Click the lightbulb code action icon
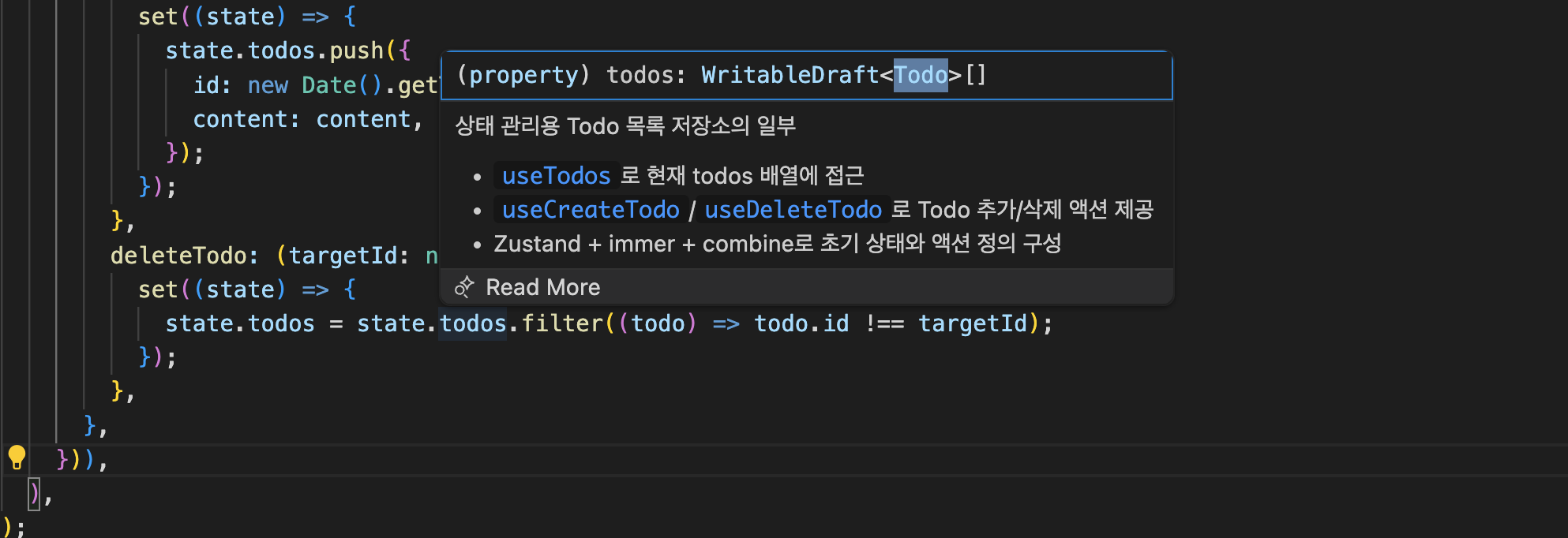 [x=17, y=457]
